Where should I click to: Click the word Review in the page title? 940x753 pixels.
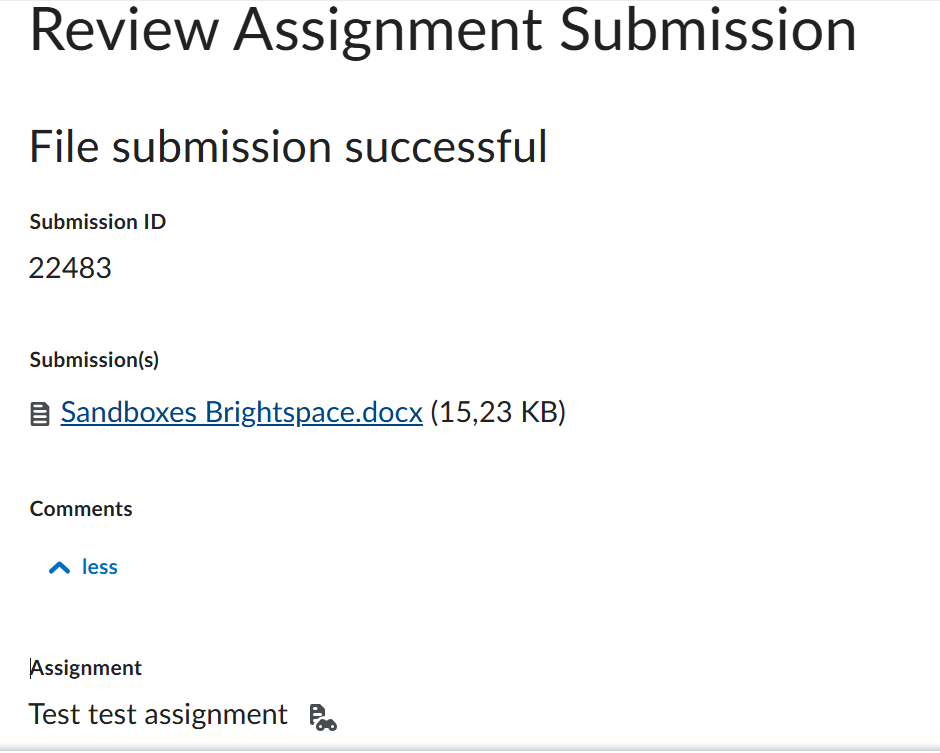click(124, 31)
